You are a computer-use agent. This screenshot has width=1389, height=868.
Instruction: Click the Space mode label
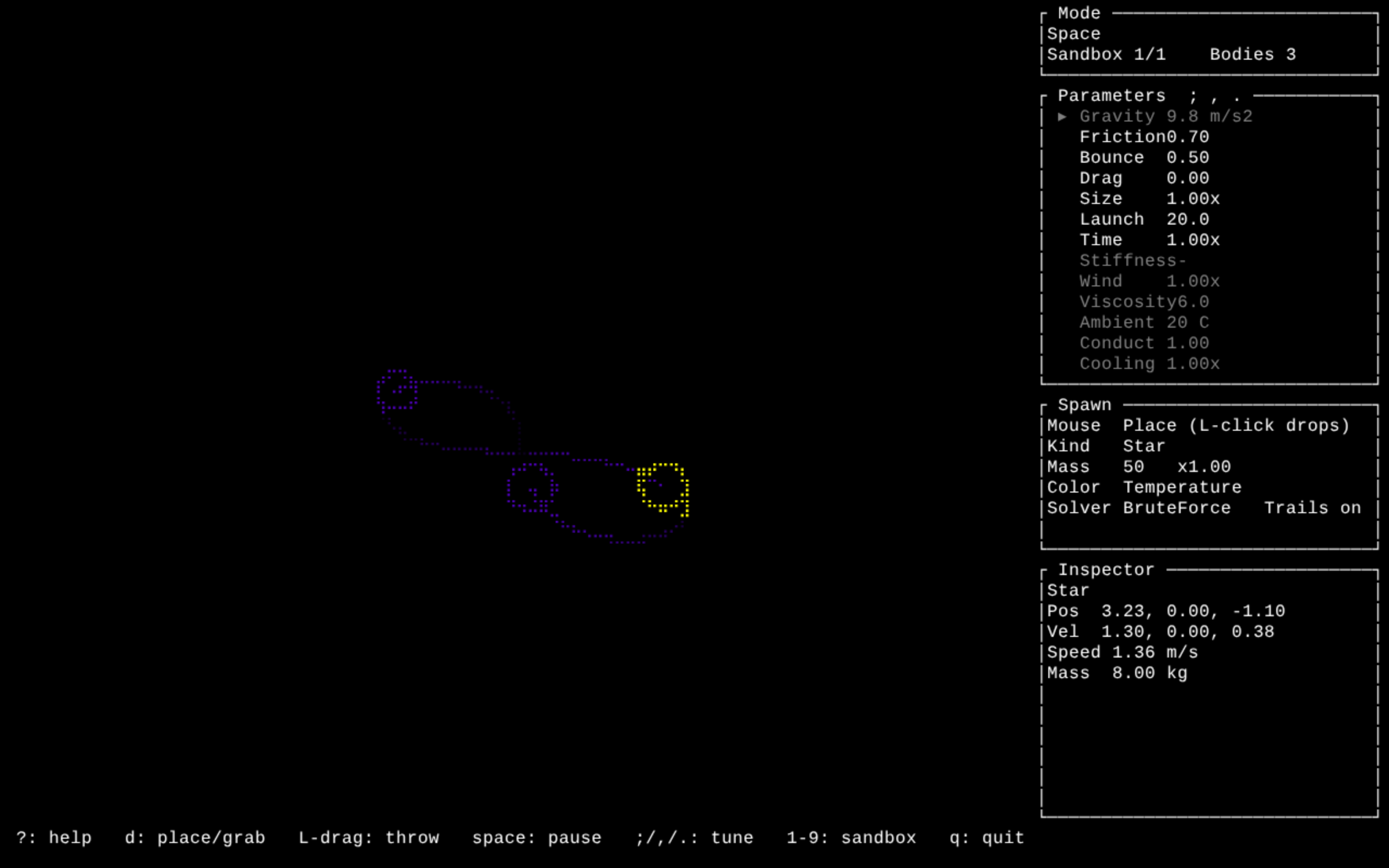tap(1073, 34)
